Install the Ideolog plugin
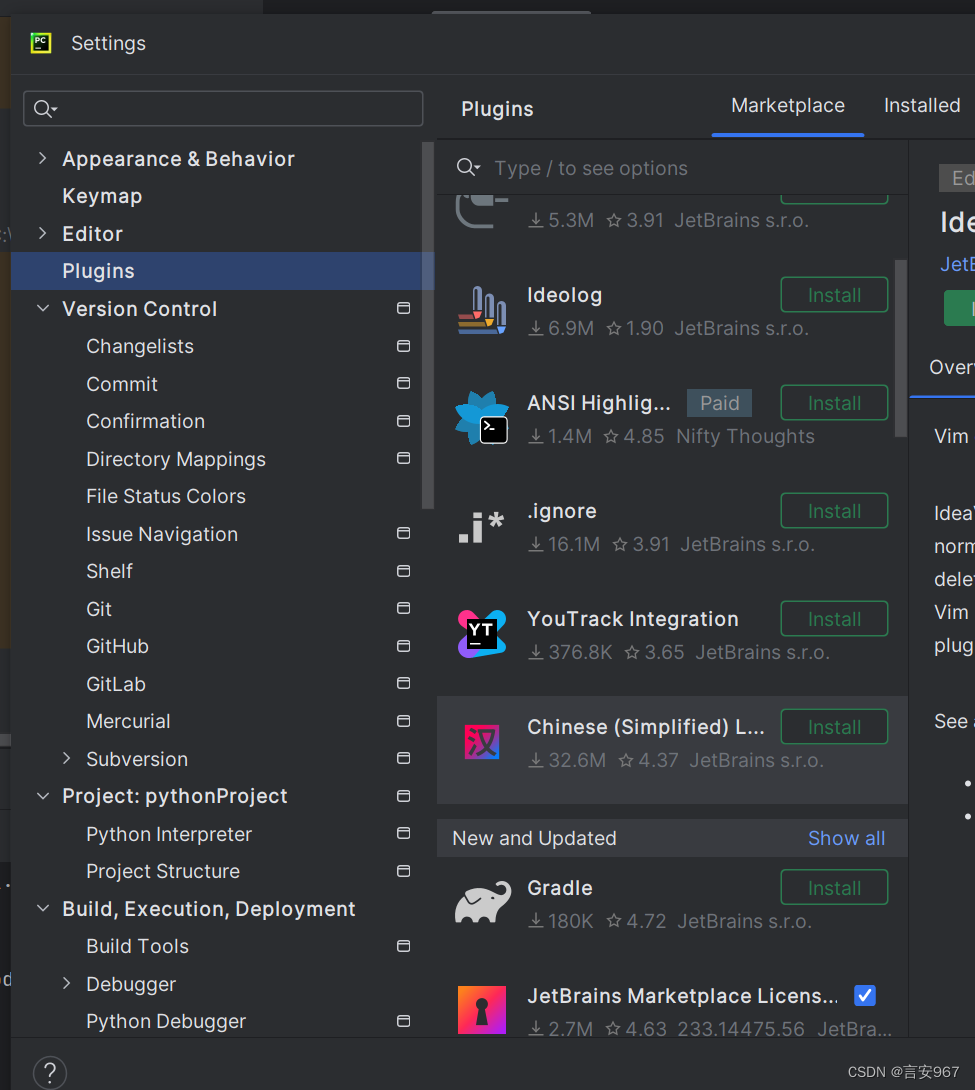 tap(834, 295)
